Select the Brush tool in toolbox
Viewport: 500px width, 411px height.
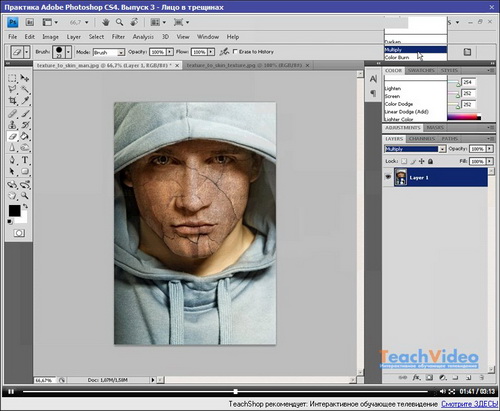tap(25, 114)
